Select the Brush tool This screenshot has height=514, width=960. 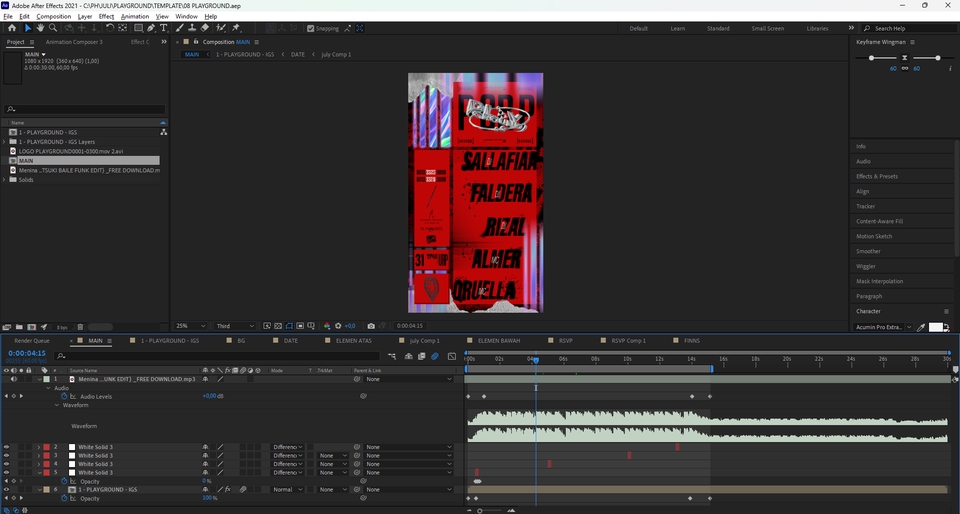point(180,28)
